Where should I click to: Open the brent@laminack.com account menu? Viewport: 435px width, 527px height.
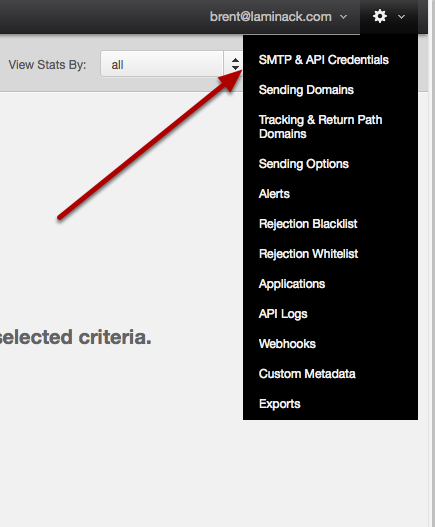(271, 16)
